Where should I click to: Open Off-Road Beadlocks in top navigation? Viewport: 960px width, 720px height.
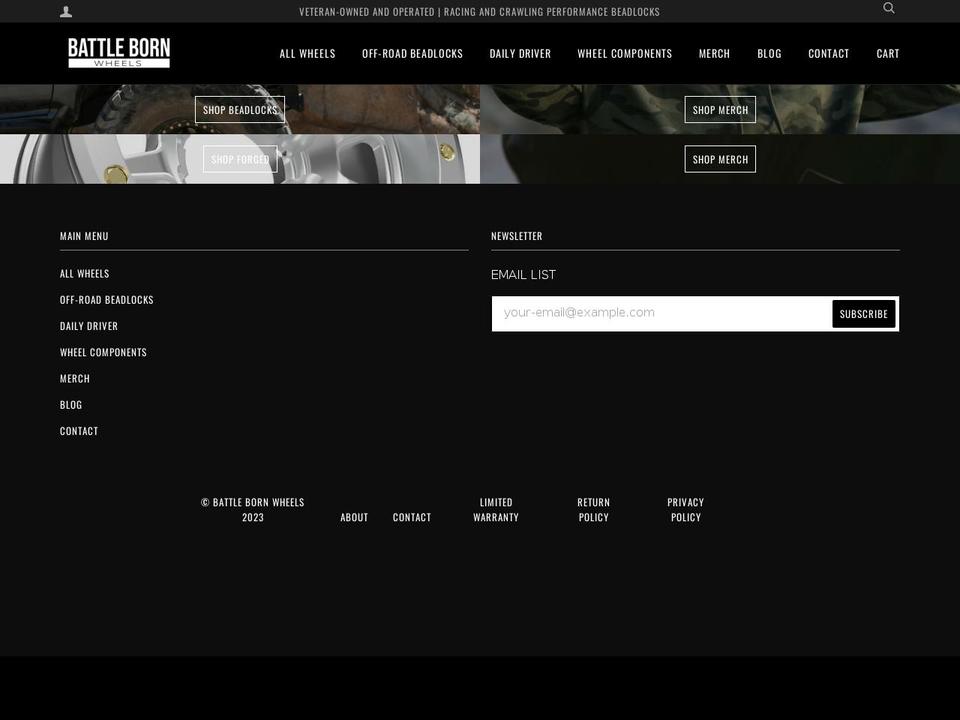412,54
